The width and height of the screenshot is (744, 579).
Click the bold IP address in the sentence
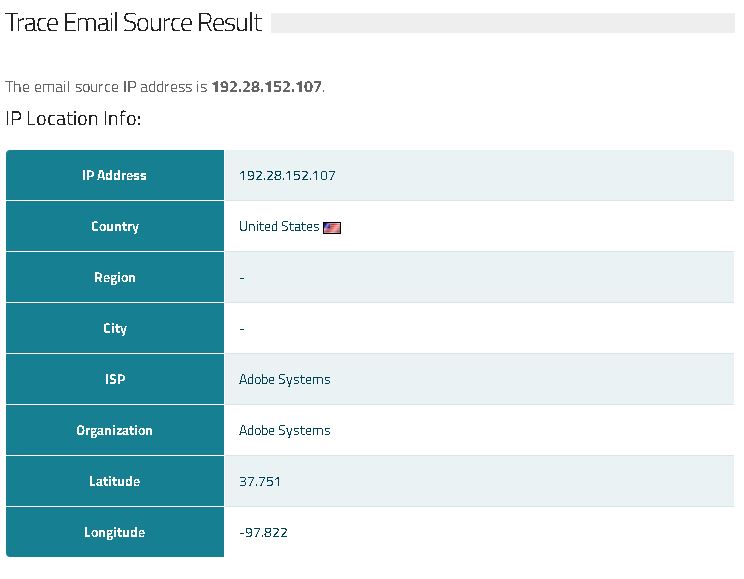coord(266,87)
